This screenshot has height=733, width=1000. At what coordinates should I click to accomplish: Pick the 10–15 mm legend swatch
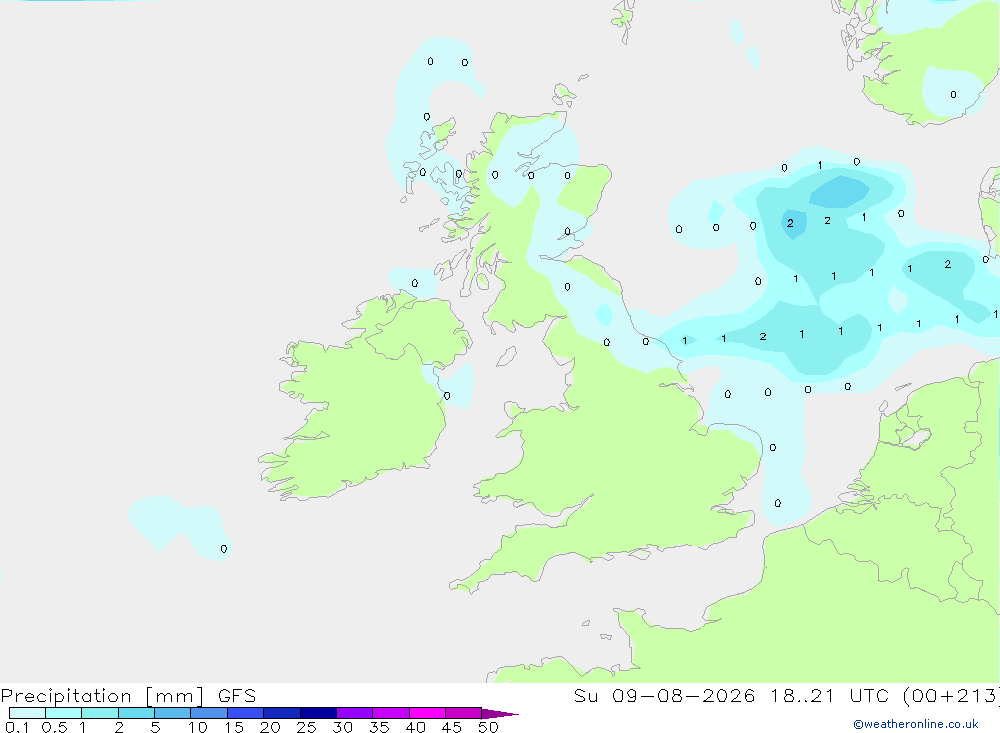tap(209, 713)
